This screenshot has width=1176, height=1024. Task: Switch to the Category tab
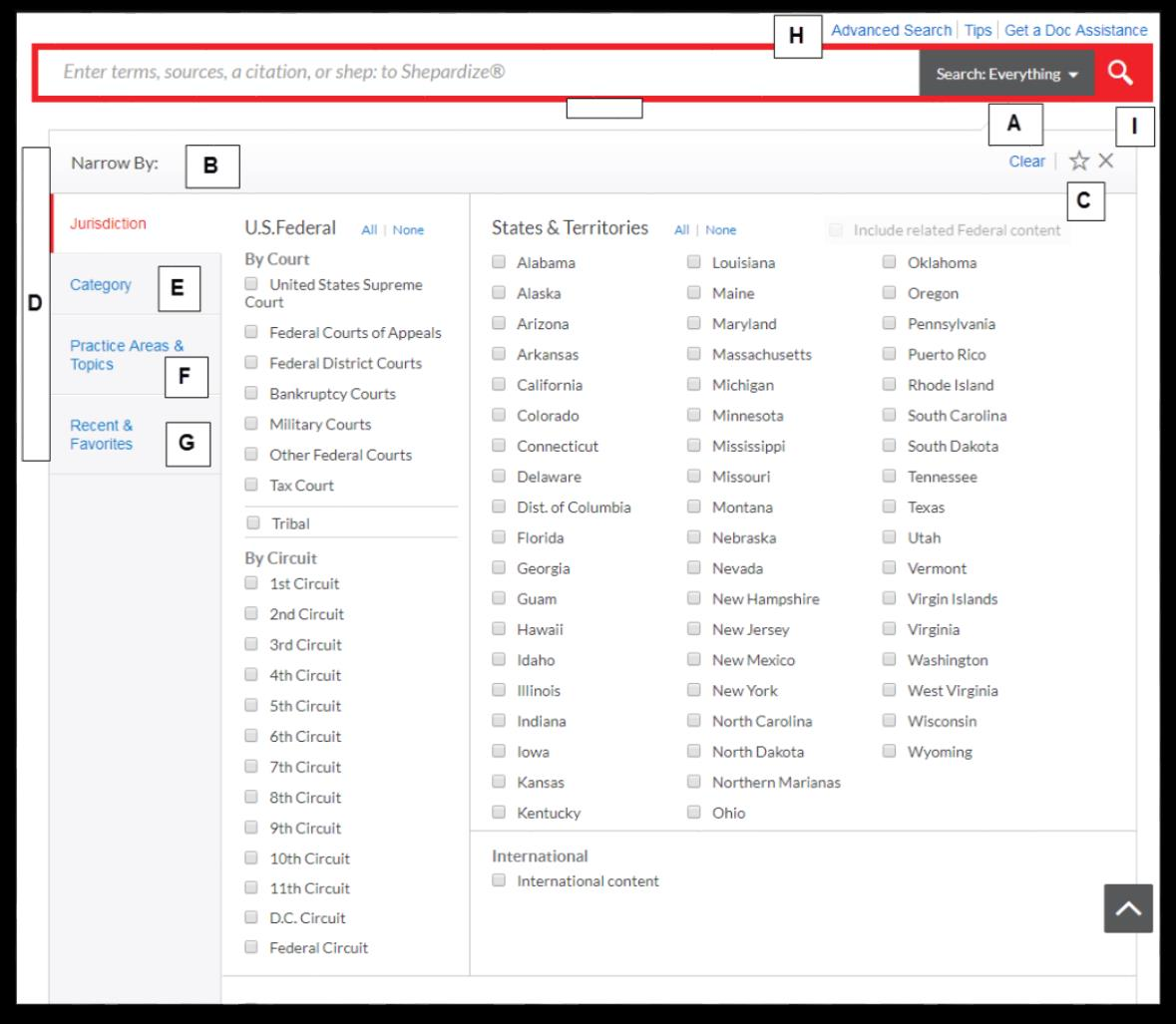coord(101,285)
